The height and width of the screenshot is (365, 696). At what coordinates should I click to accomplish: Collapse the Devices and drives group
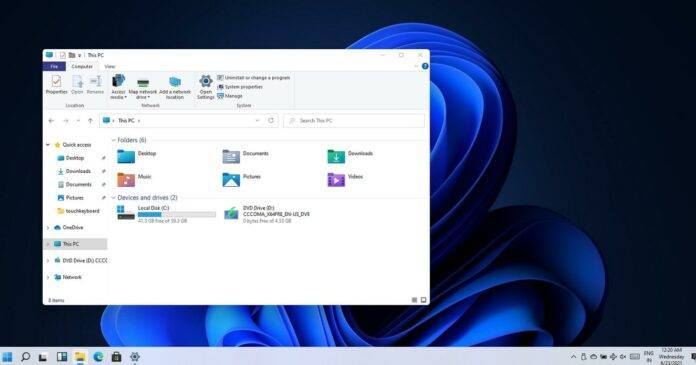[x=113, y=198]
